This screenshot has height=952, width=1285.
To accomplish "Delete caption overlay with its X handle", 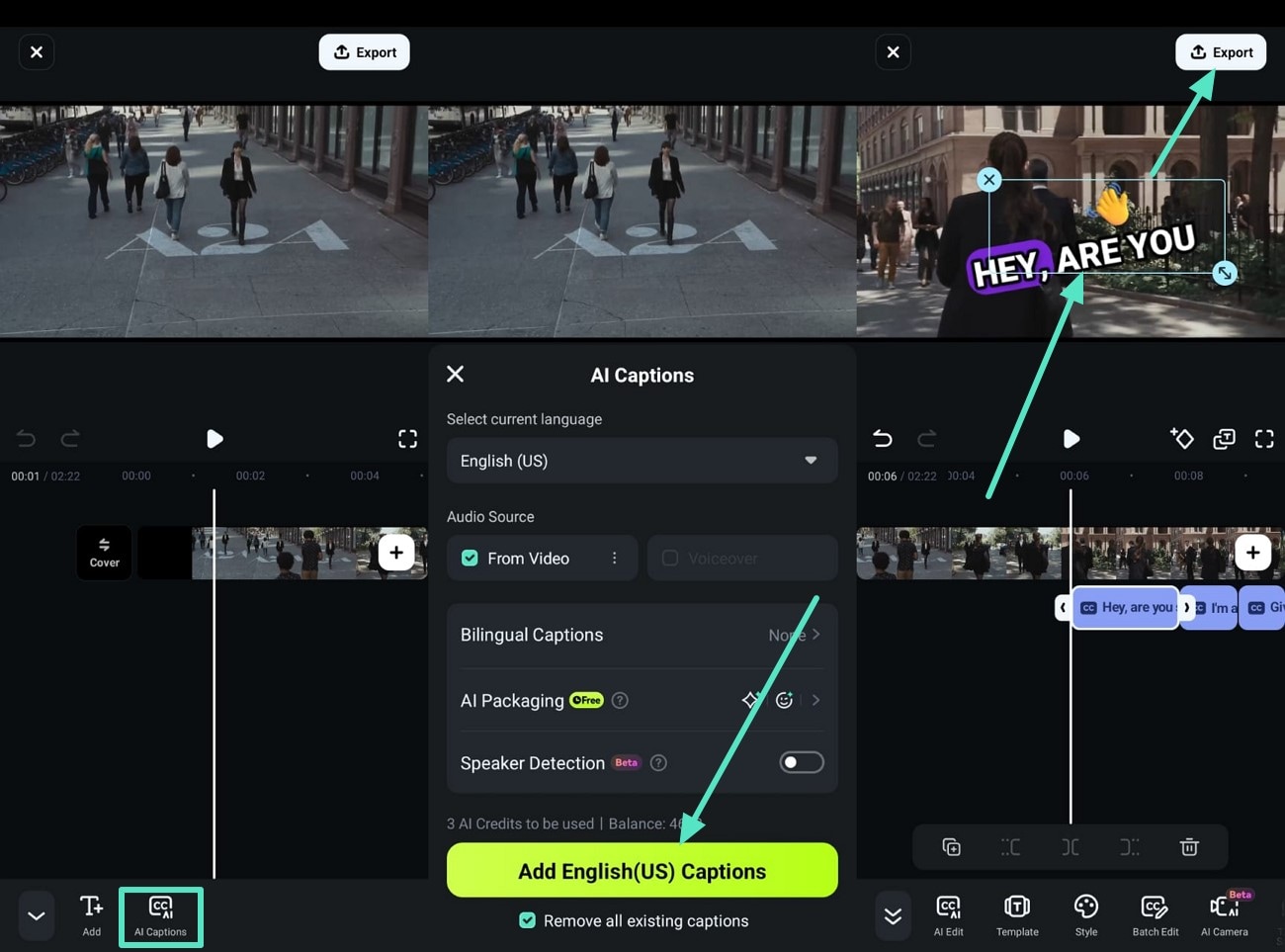I will pos(988,180).
